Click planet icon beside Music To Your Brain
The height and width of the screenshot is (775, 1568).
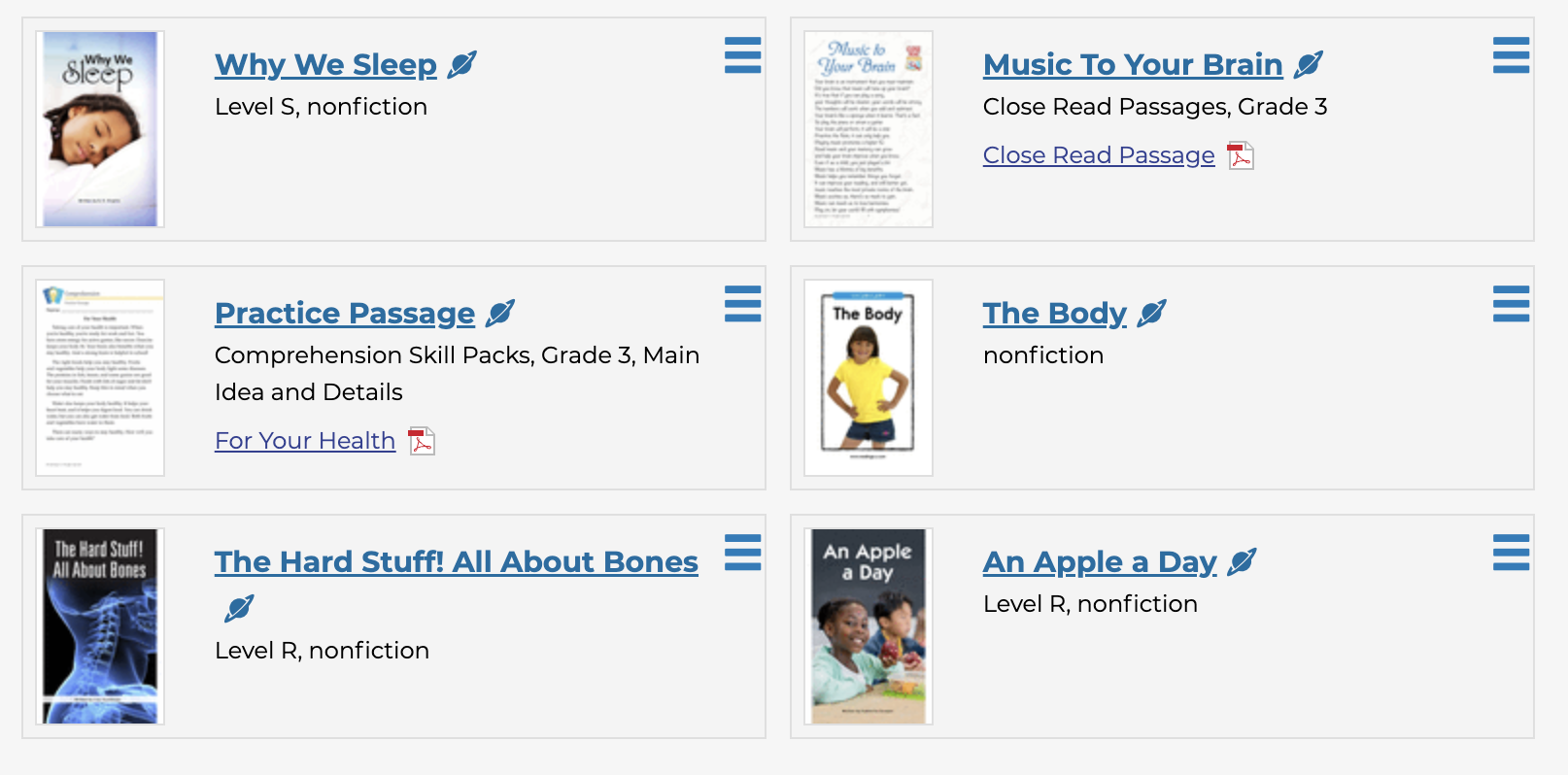pyautogui.click(x=1308, y=65)
